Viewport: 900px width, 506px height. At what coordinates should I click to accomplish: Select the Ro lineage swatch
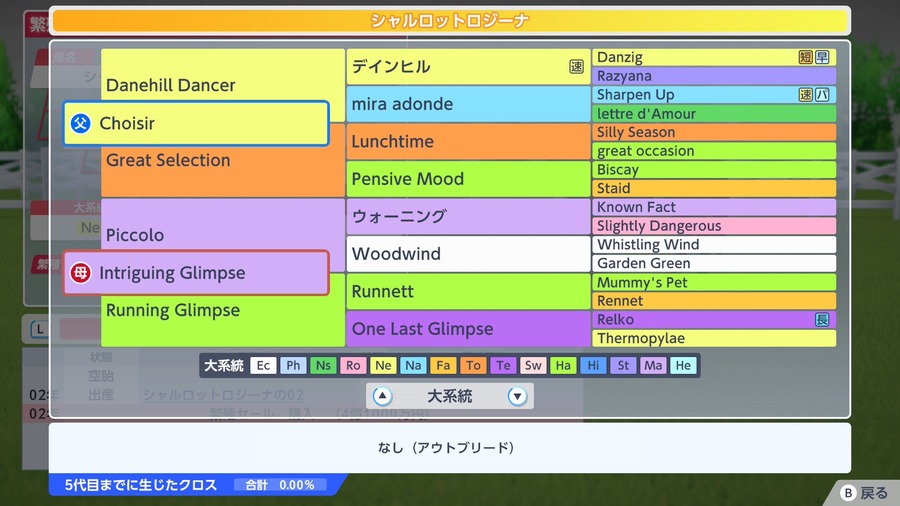[353, 365]
